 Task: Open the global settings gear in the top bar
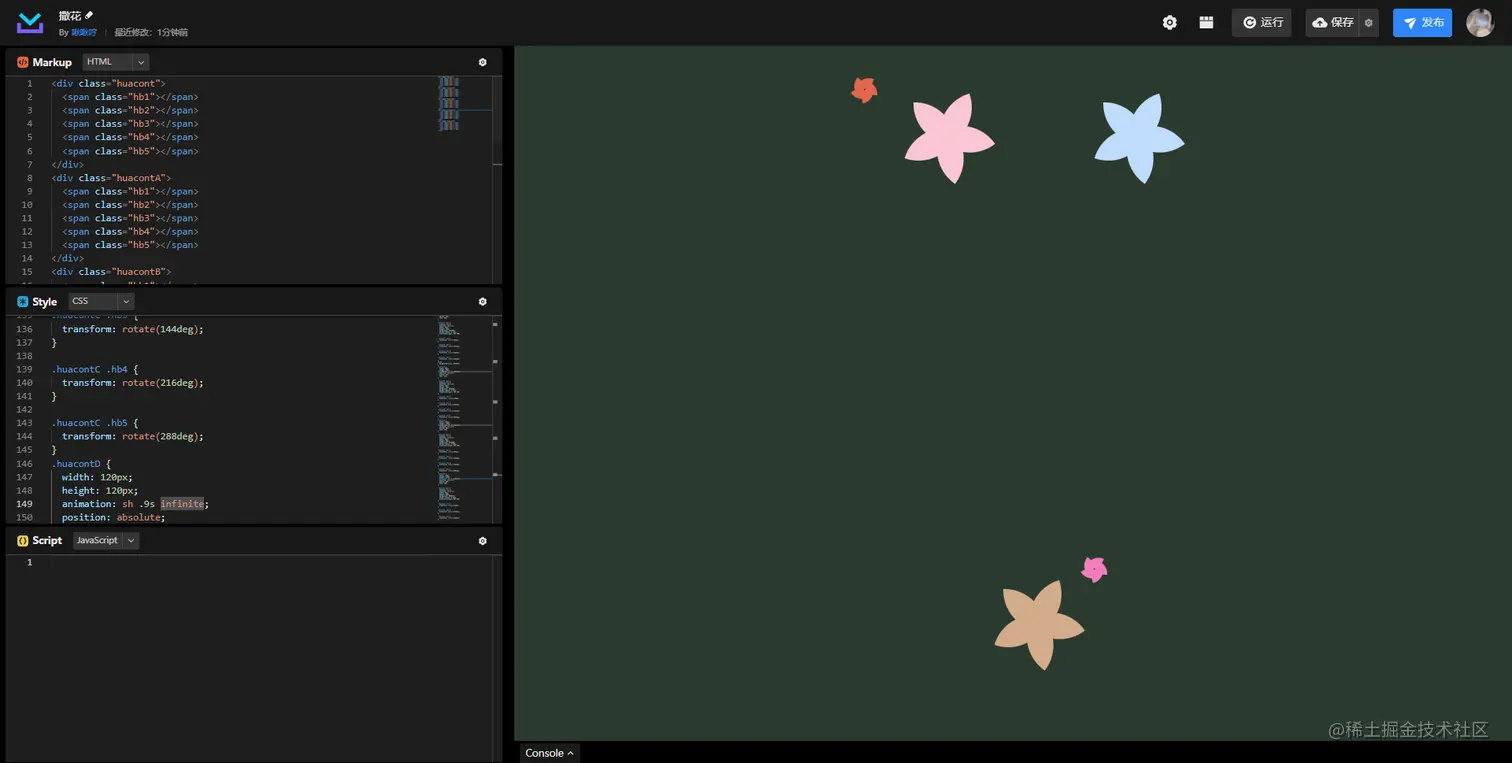(x=1170, y=22)
